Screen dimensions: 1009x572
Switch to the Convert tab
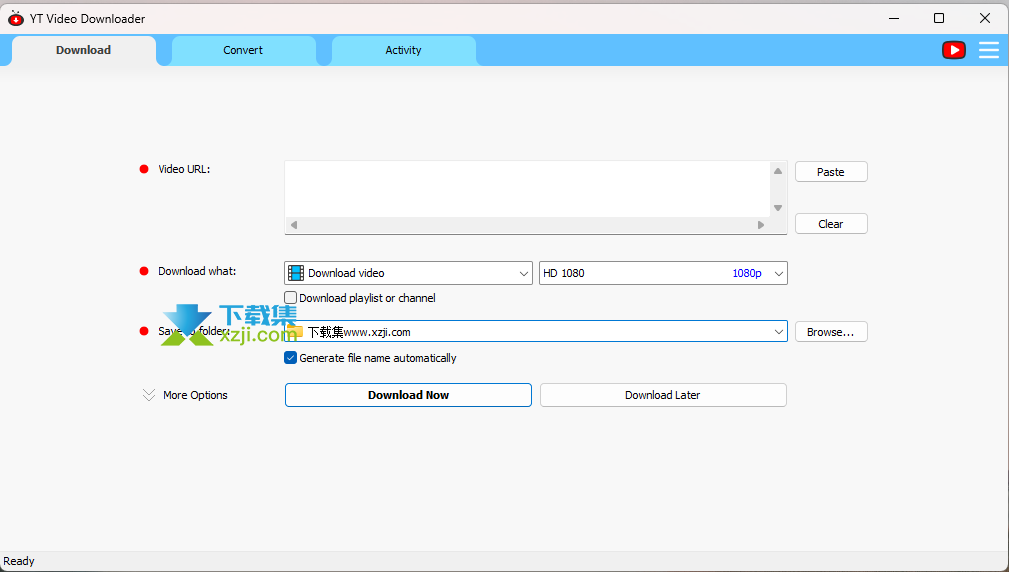(x=243, y=50)
